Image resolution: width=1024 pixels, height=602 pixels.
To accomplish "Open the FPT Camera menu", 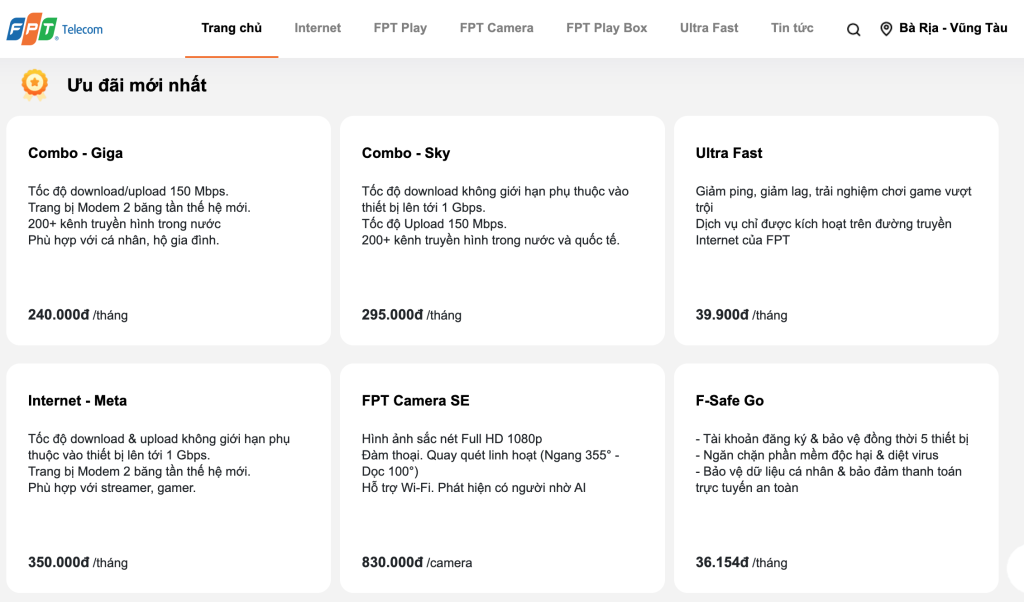I will click(x=496, y=28).
